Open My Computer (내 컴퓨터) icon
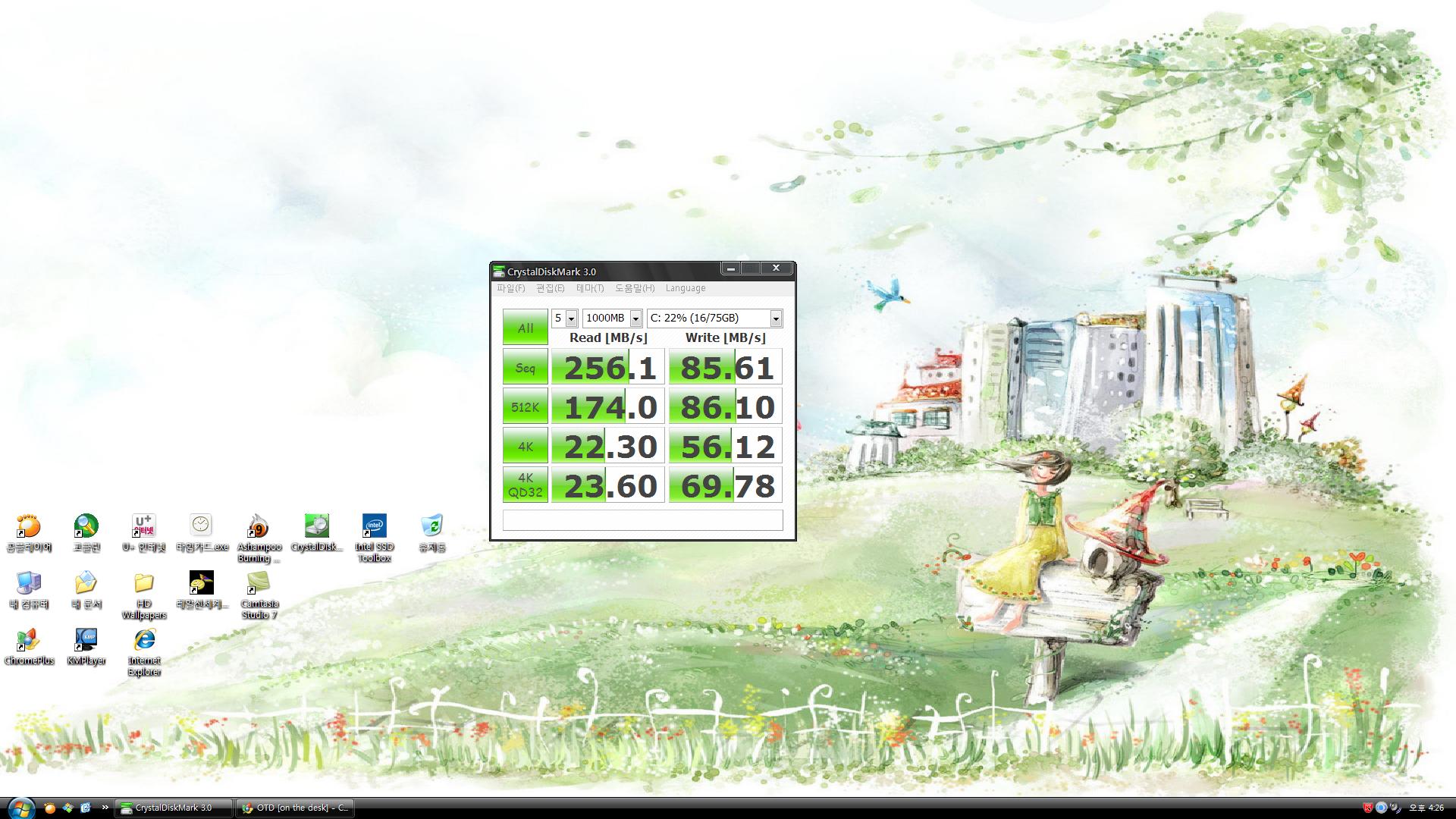 point(29,590)
